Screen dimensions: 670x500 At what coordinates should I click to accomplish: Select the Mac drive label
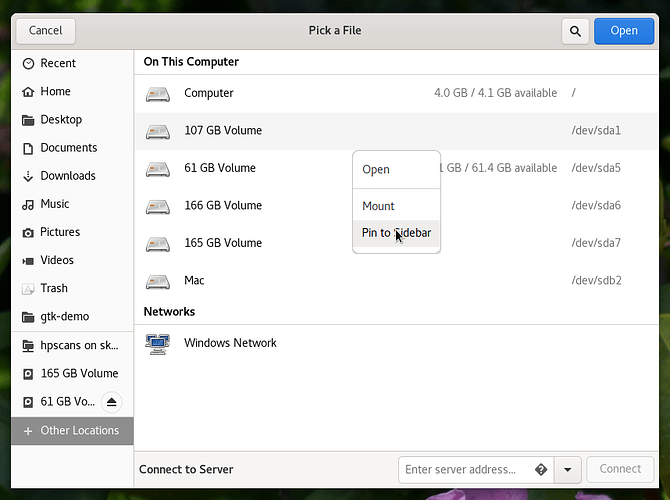point(194,281)
